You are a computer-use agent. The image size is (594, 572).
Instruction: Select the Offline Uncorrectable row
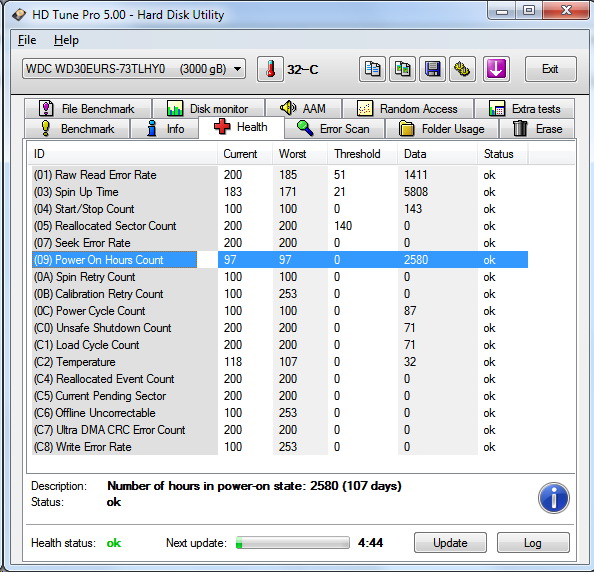point(280,413)
